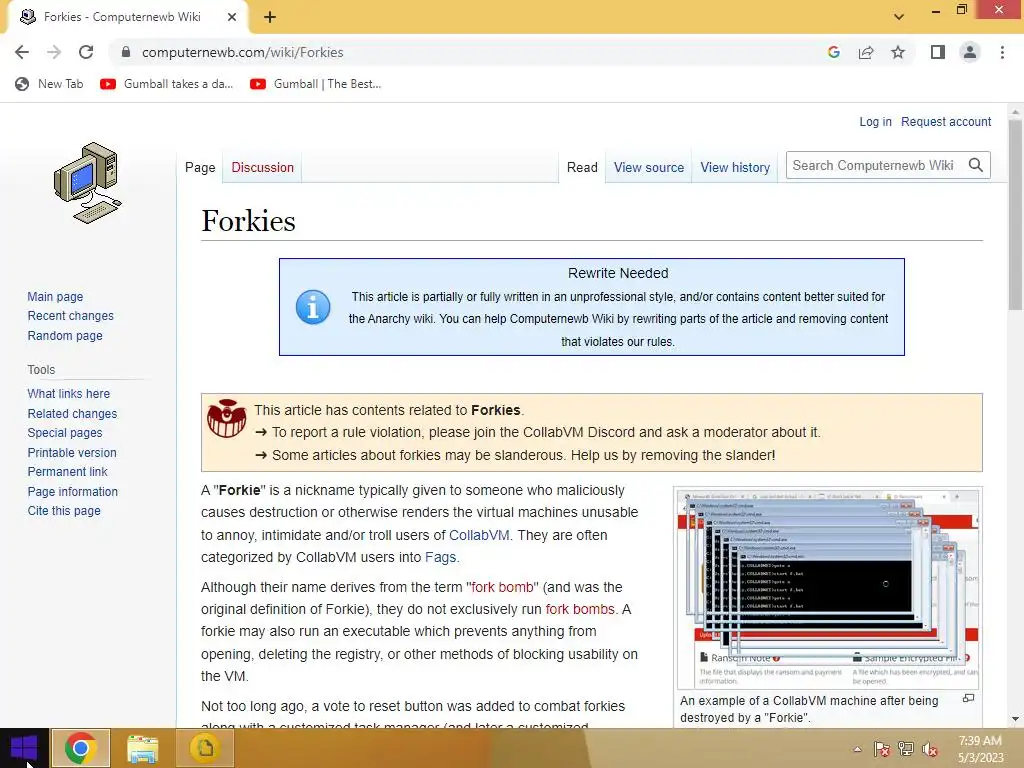This screenshot has width=1024, height=768.
Task: Open 'Gumball | The Best...' bookmark
Action: [x=315, y=84]
